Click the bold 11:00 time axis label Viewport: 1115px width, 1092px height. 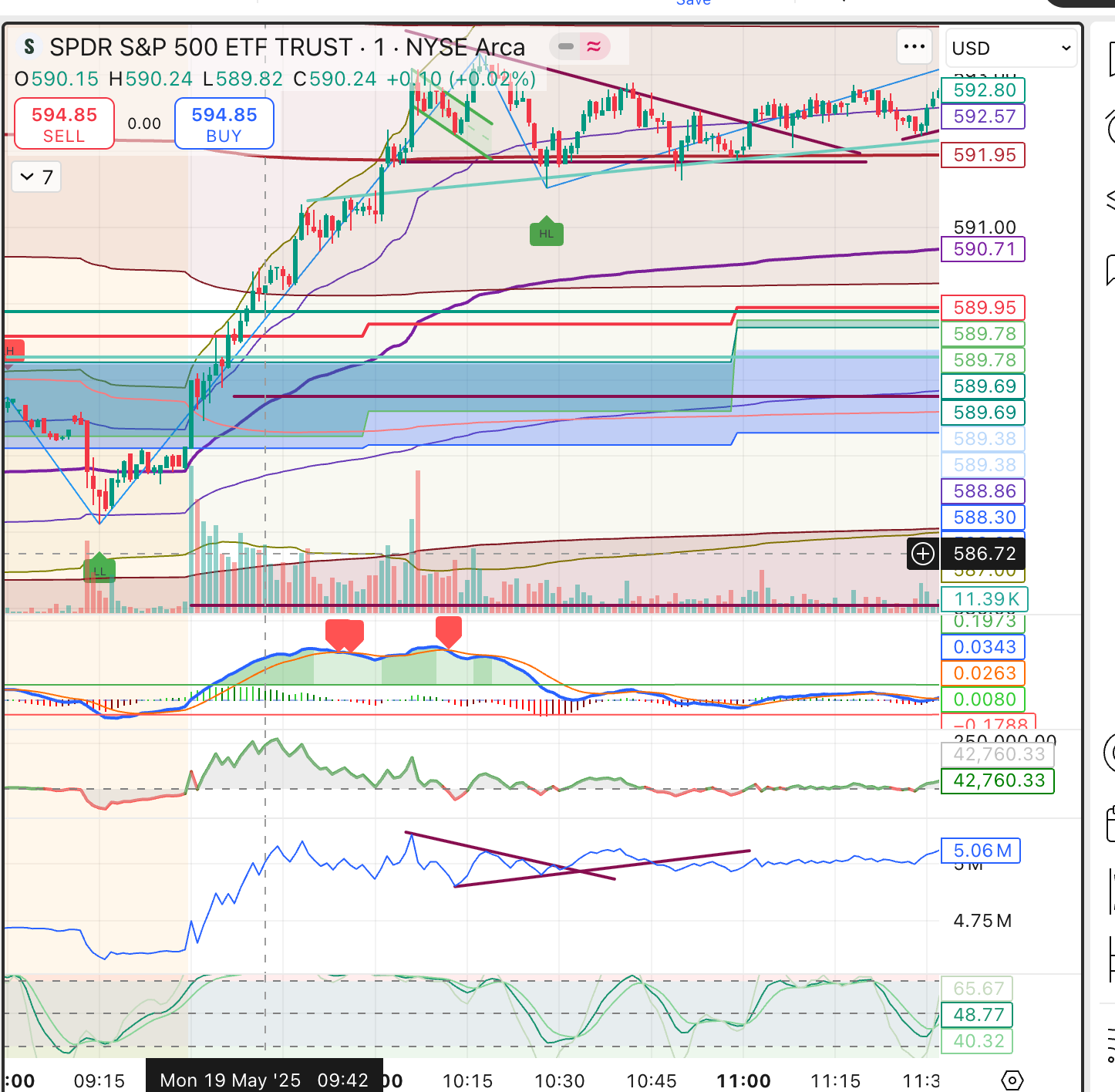point(743,1081)
